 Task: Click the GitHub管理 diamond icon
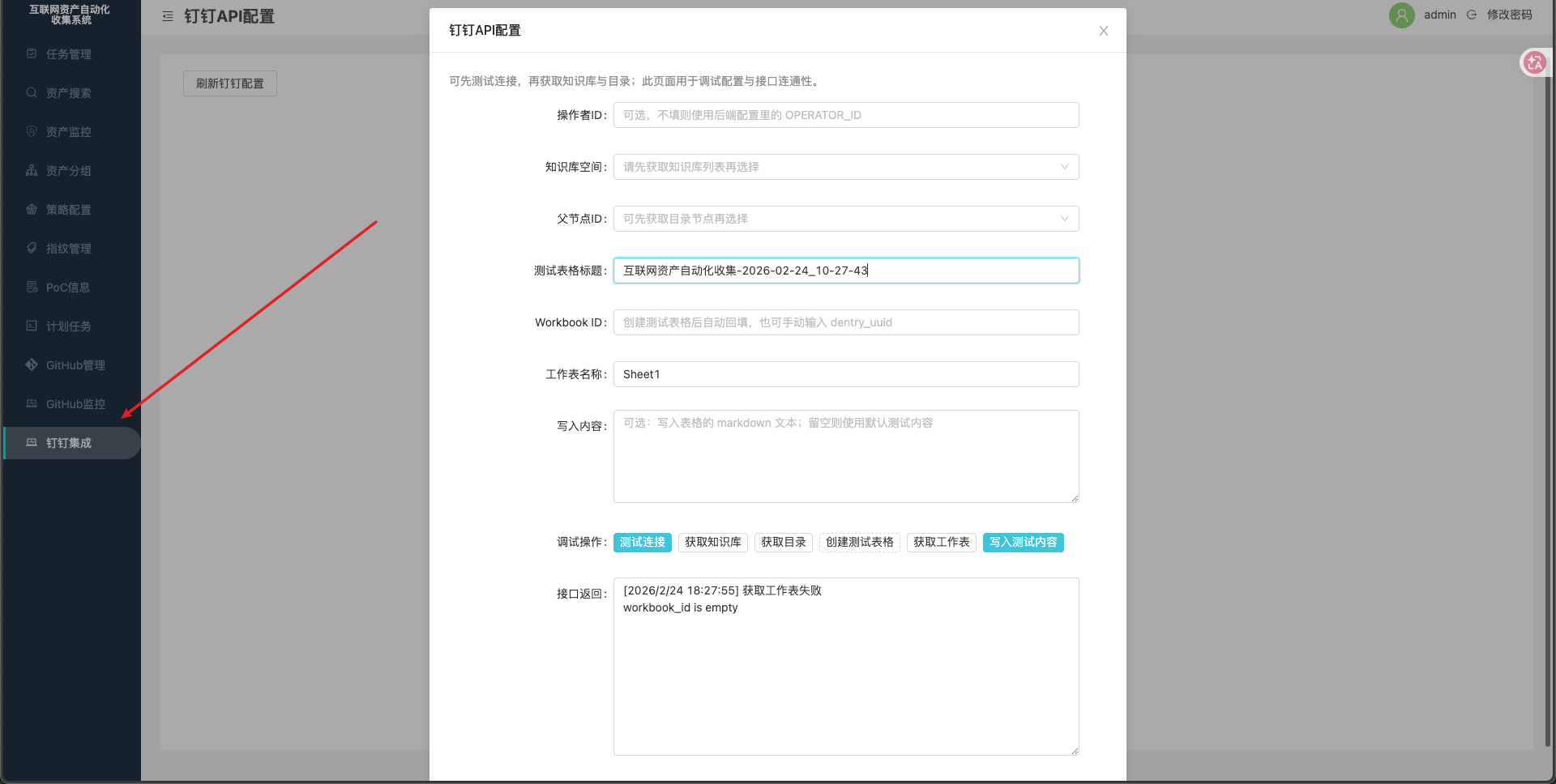click(x=32, y=364)
